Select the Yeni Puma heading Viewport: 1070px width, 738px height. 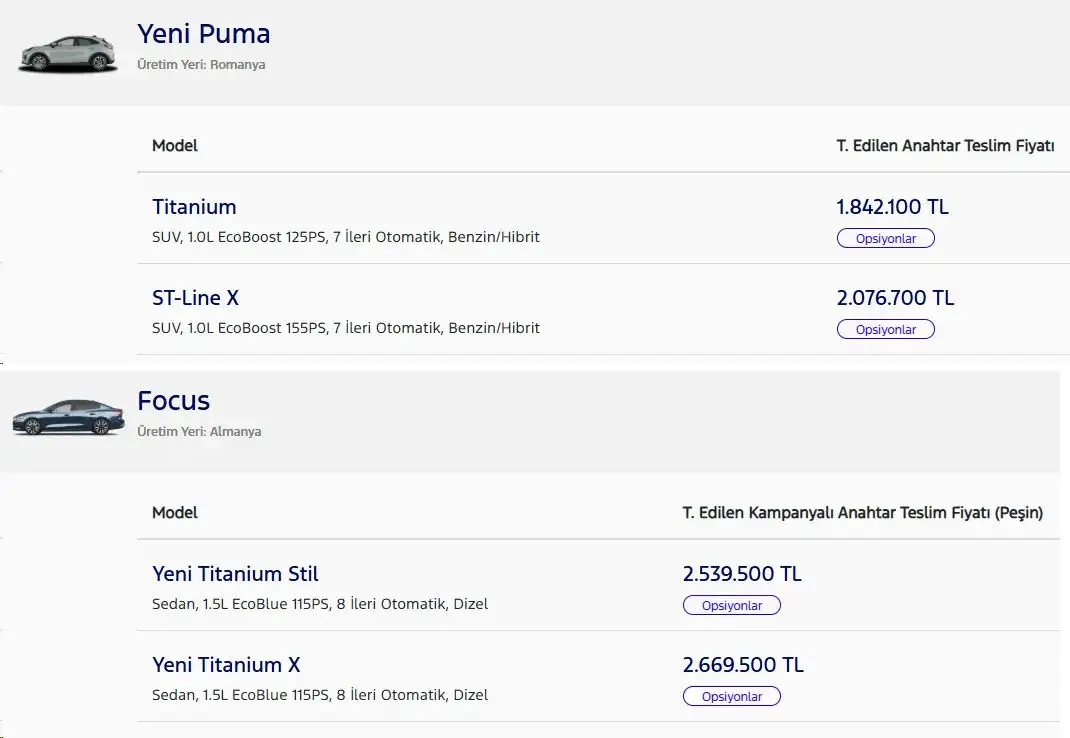pyautogui.click(x=203, y=33)
